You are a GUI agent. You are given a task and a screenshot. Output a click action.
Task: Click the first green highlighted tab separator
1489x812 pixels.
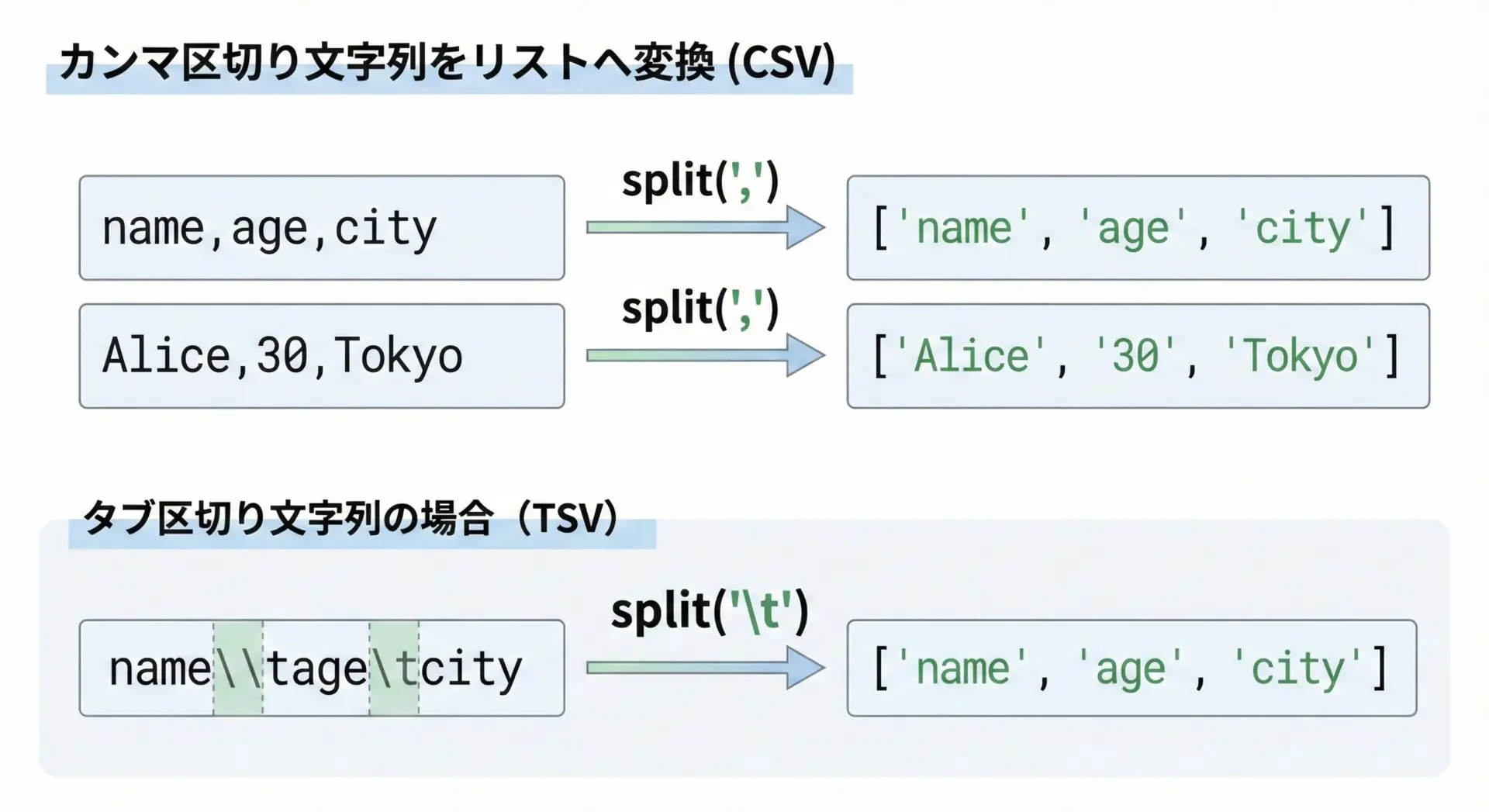tap(238, 668)
